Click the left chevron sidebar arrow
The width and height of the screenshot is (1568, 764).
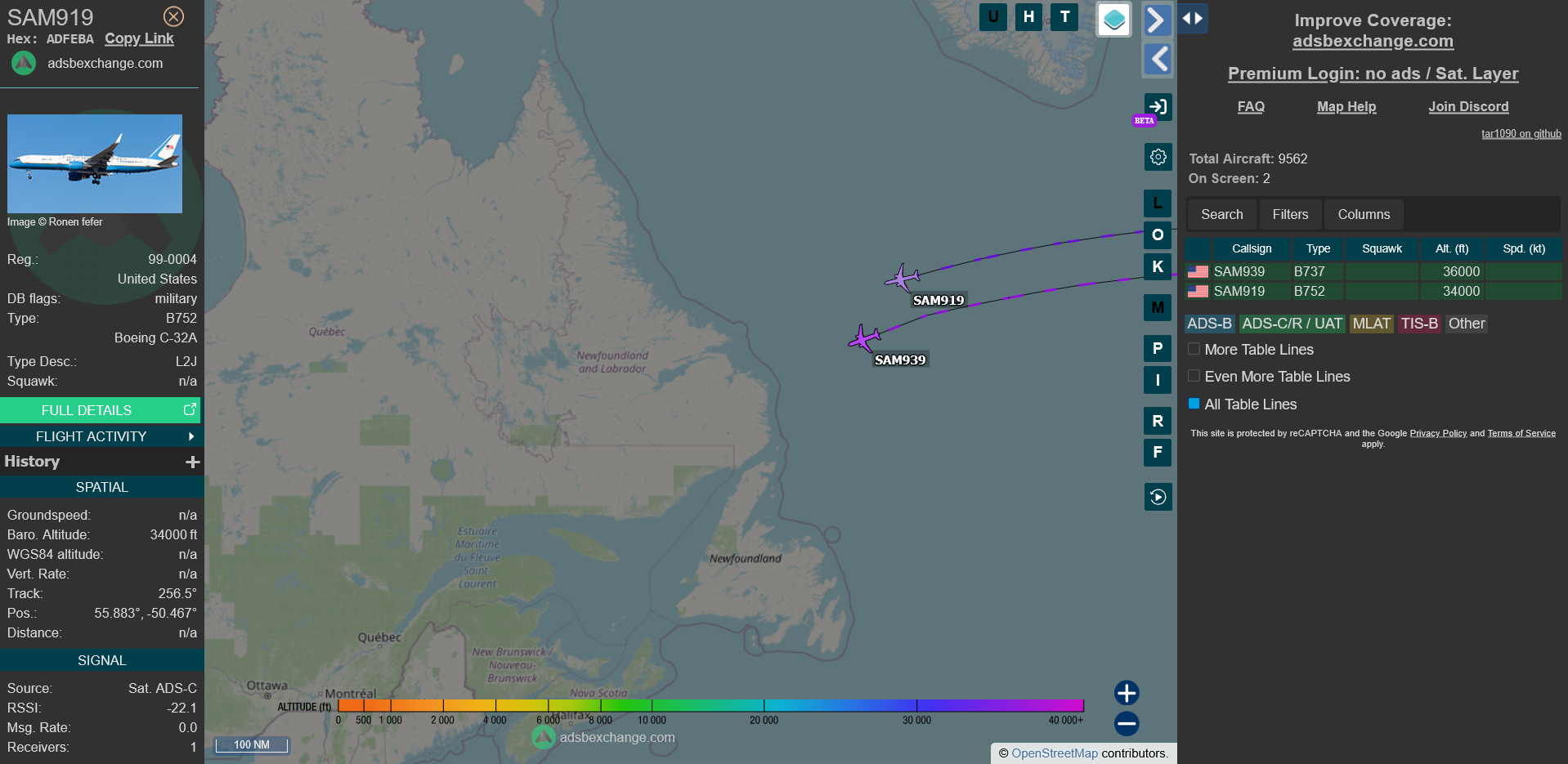(1157, 59)
